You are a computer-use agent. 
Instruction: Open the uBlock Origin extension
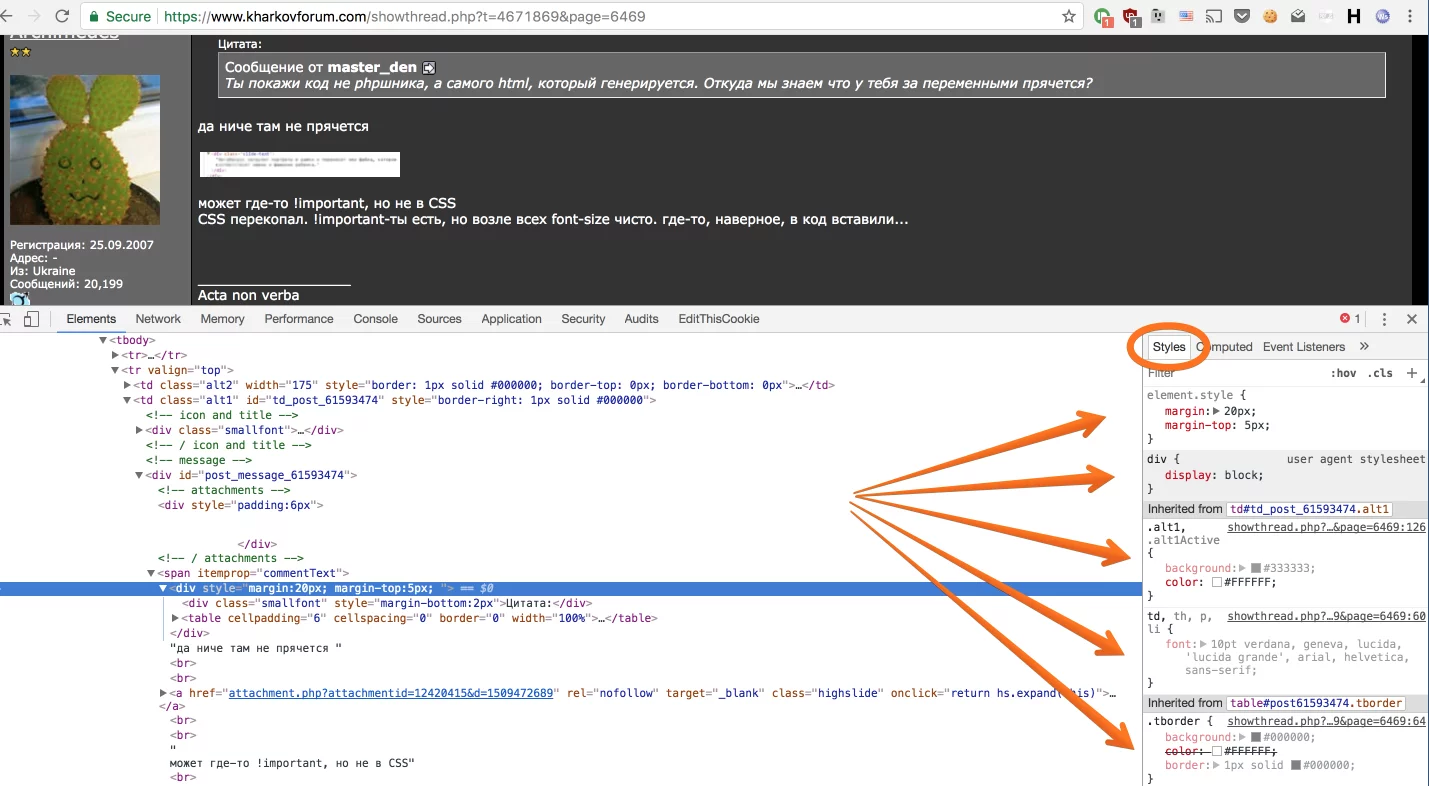(x=1130, y=16)
